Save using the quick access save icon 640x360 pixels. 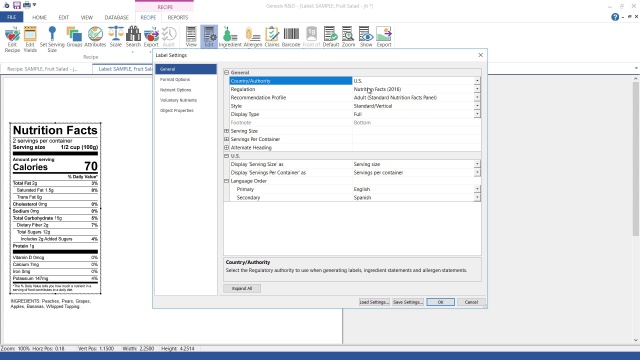[x=17, y=5]
